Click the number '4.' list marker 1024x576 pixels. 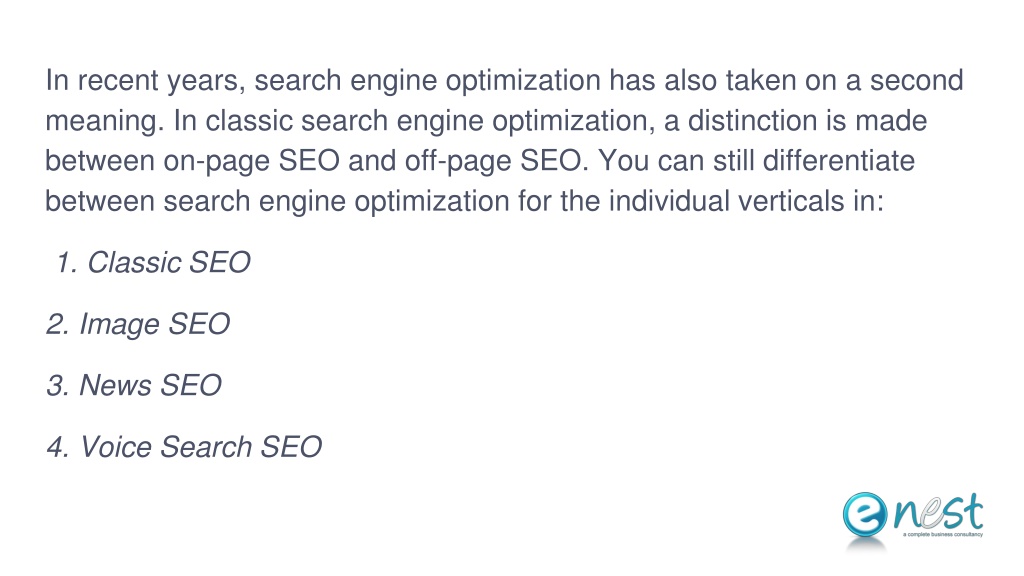tap(57, 447)
